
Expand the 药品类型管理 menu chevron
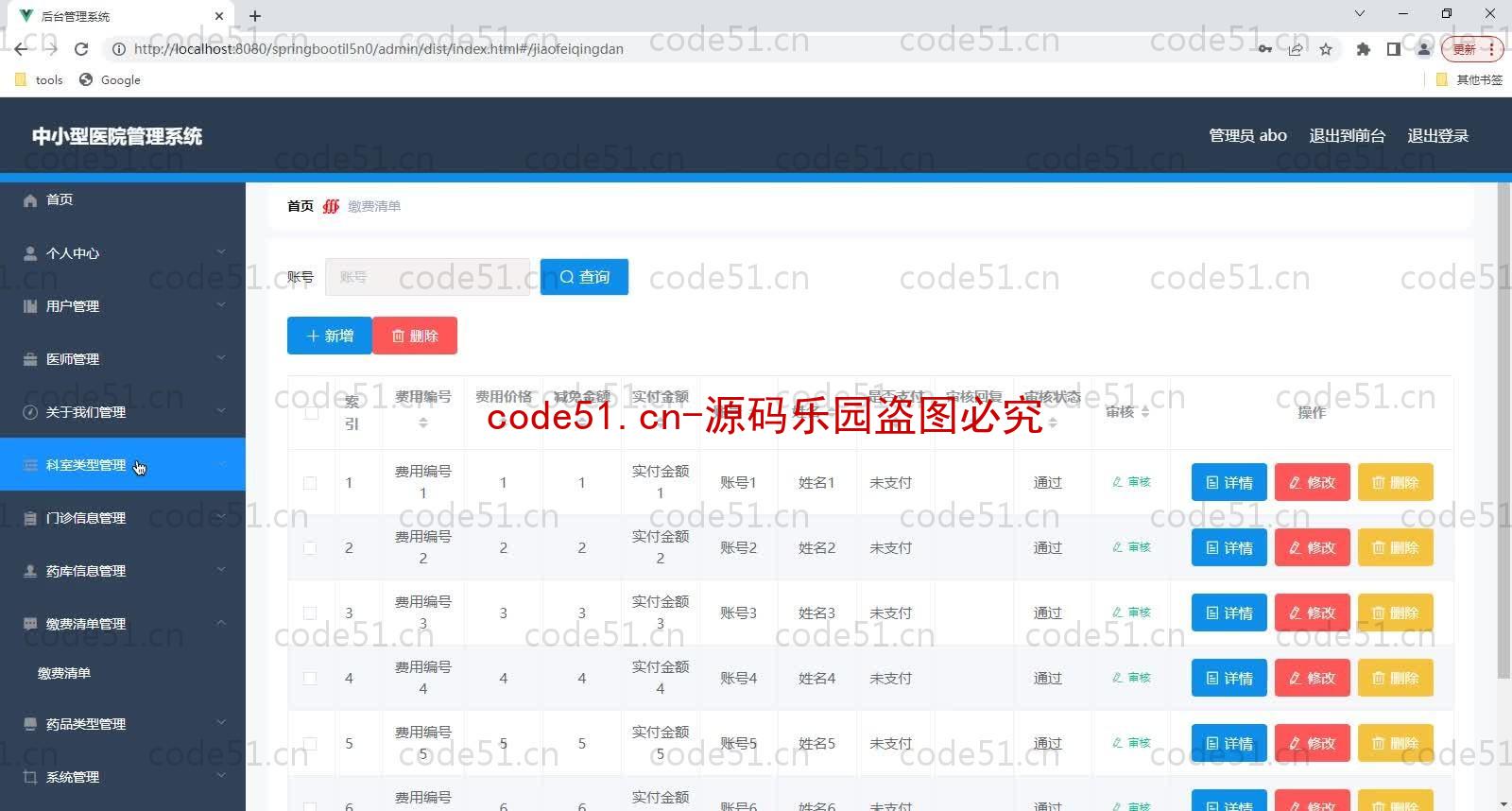point(221,723)
